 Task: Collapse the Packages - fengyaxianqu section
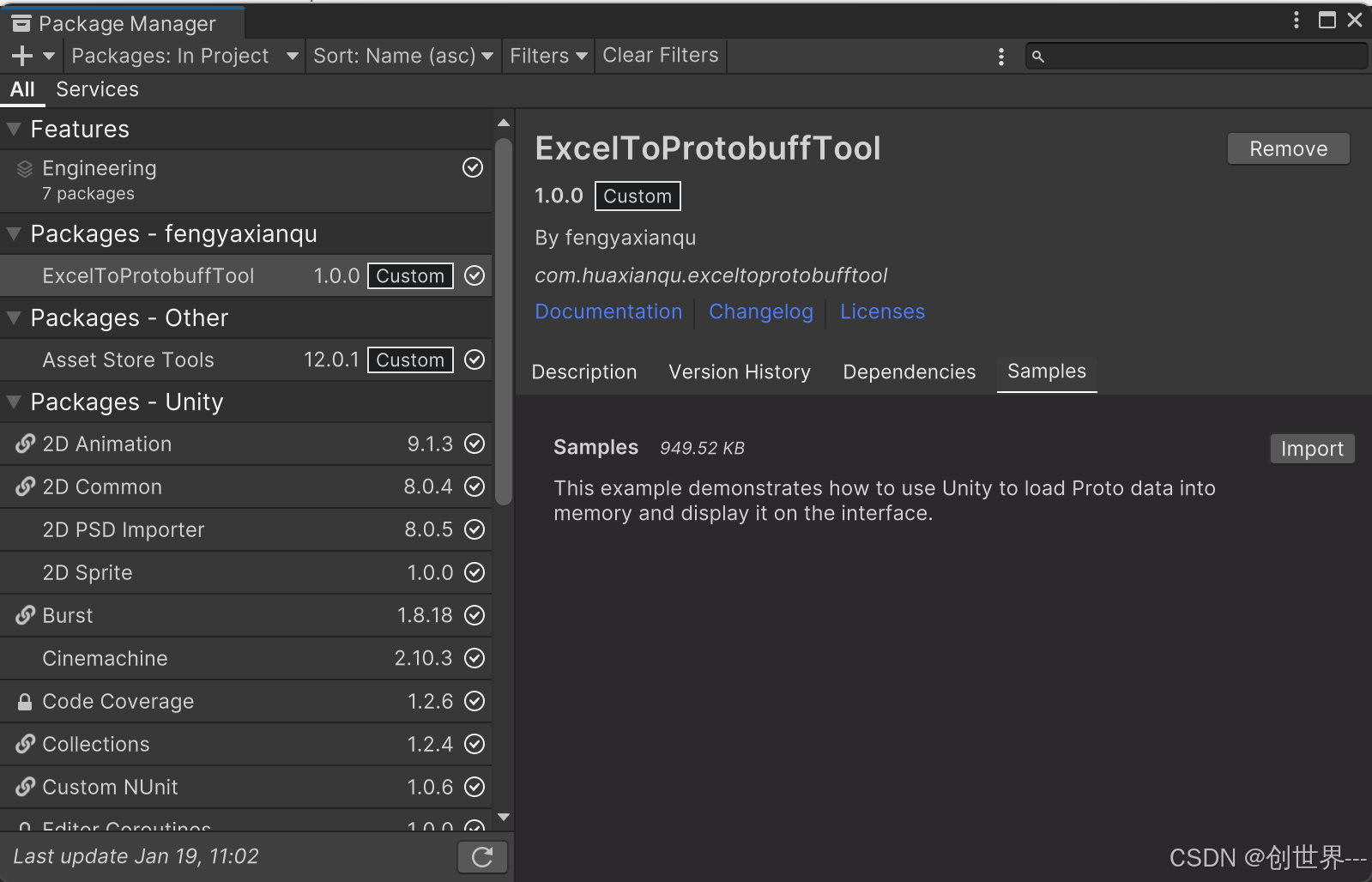point(14,234)
